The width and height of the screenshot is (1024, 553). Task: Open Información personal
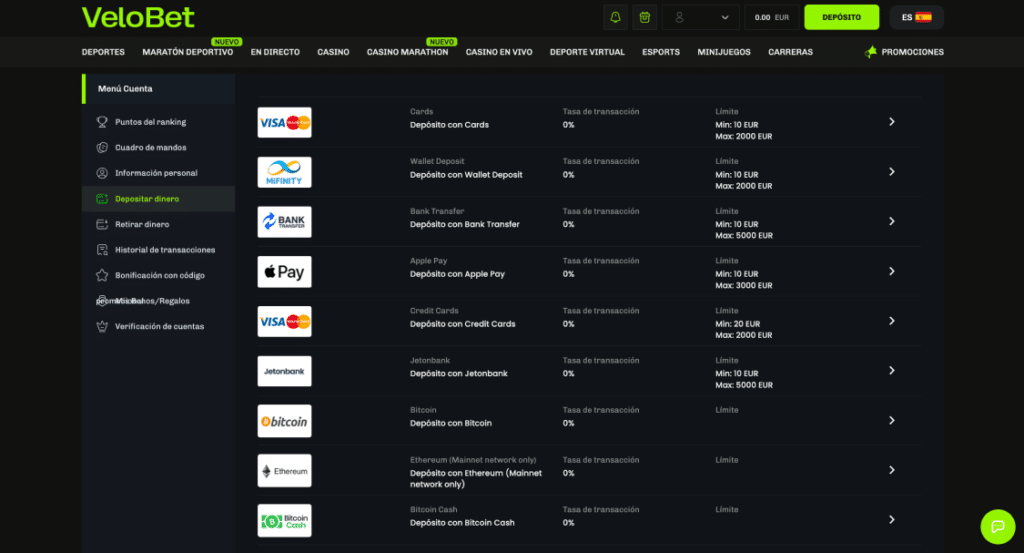(156, 173)
